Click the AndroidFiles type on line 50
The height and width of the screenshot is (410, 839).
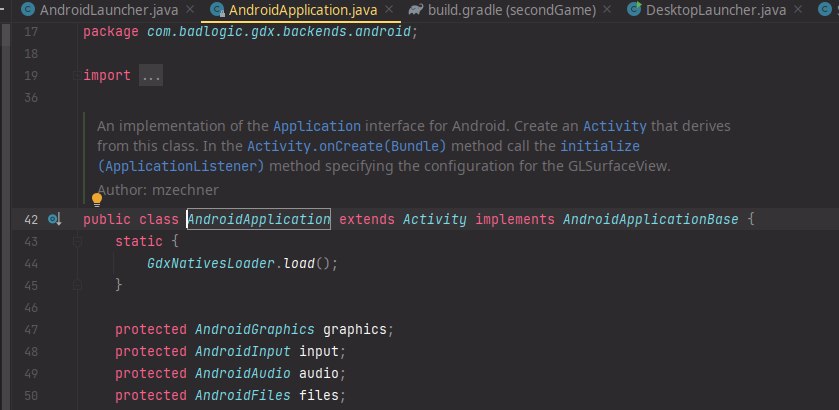242,395
